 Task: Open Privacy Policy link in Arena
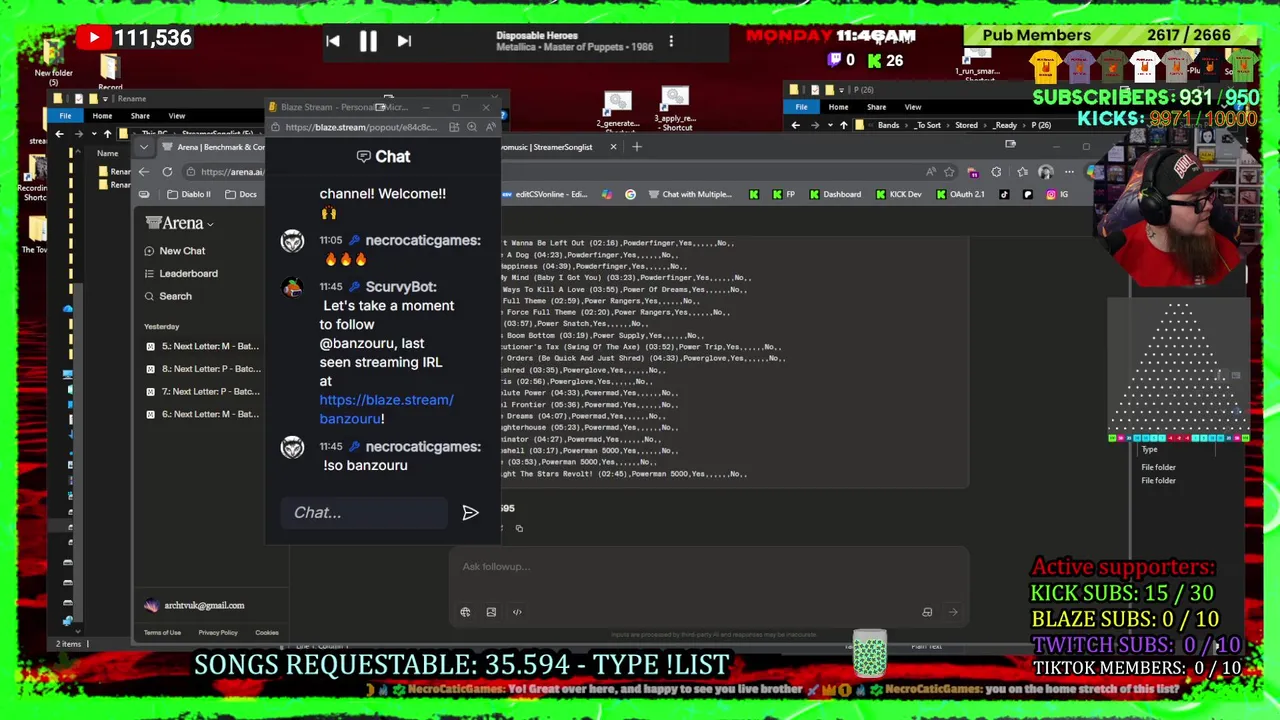tap(218, 632)
